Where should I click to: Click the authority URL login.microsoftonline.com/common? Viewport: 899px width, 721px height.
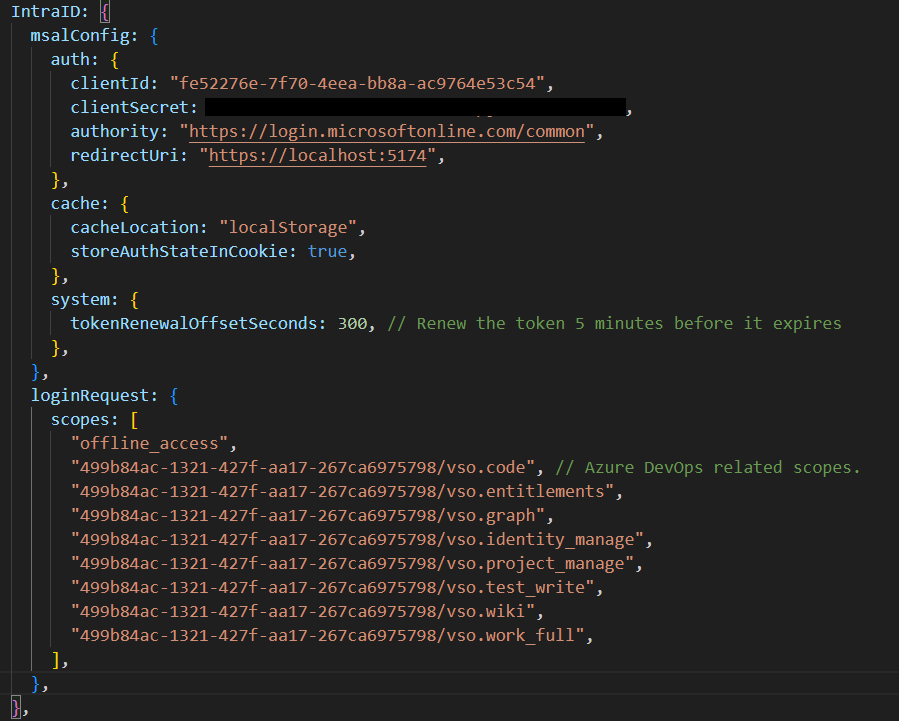386,132
